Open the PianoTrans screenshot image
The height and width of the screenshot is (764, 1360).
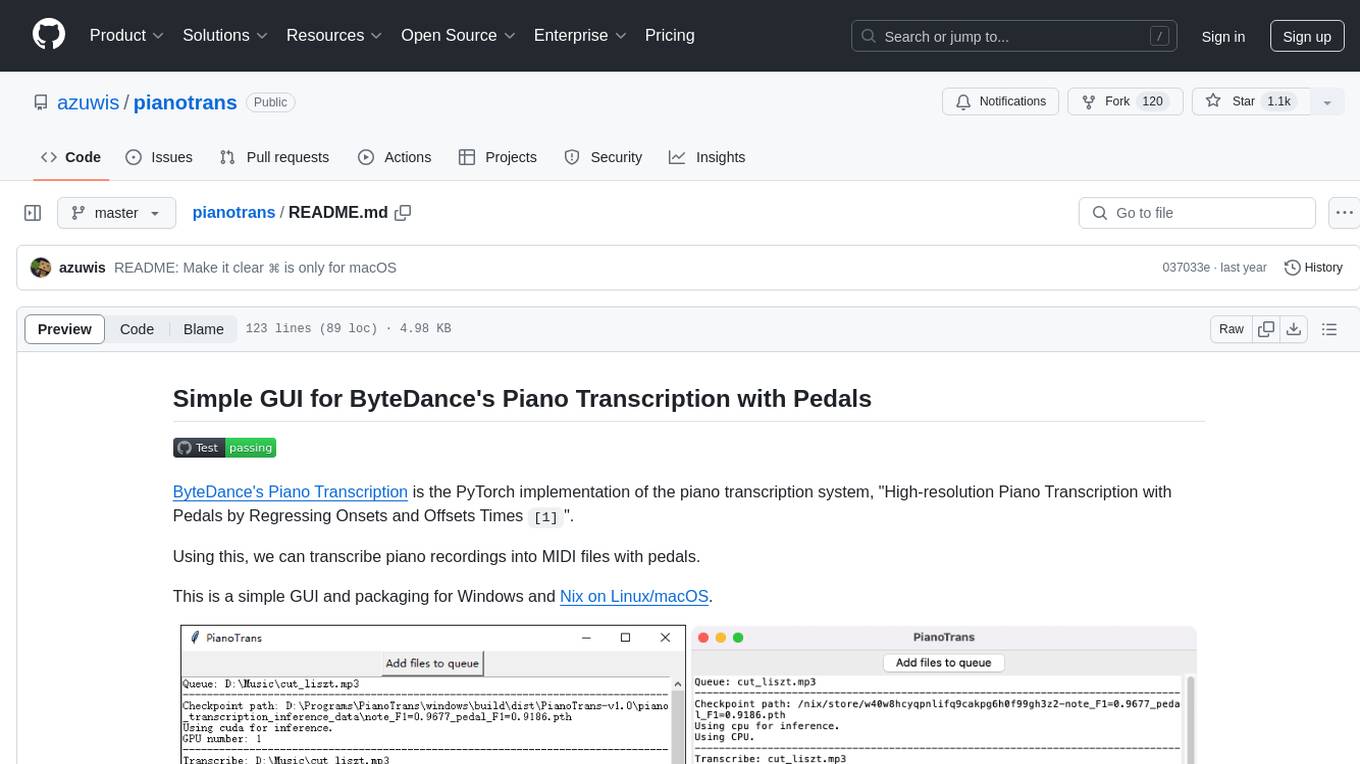pyautogui.click(x=688, y=695)
